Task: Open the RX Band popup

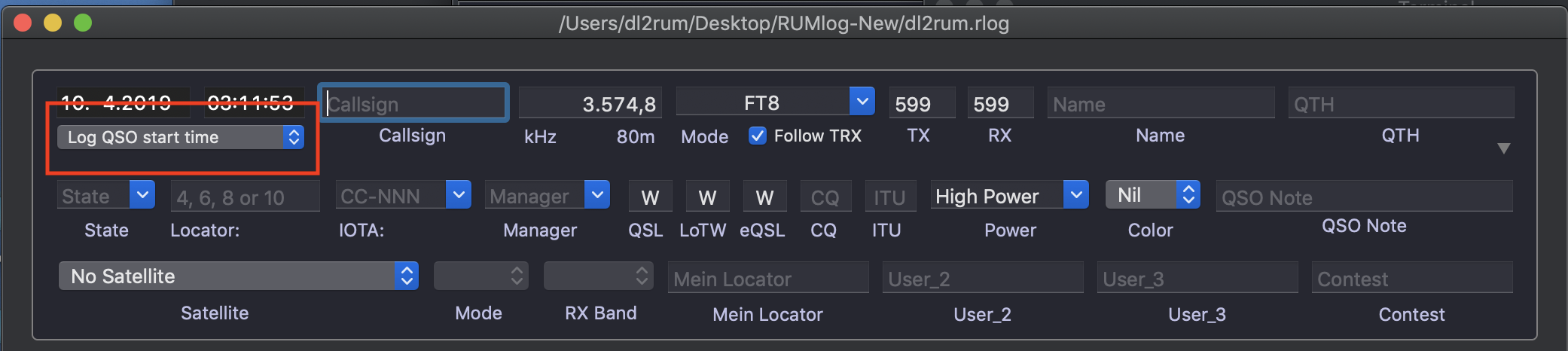Action: 598,276
